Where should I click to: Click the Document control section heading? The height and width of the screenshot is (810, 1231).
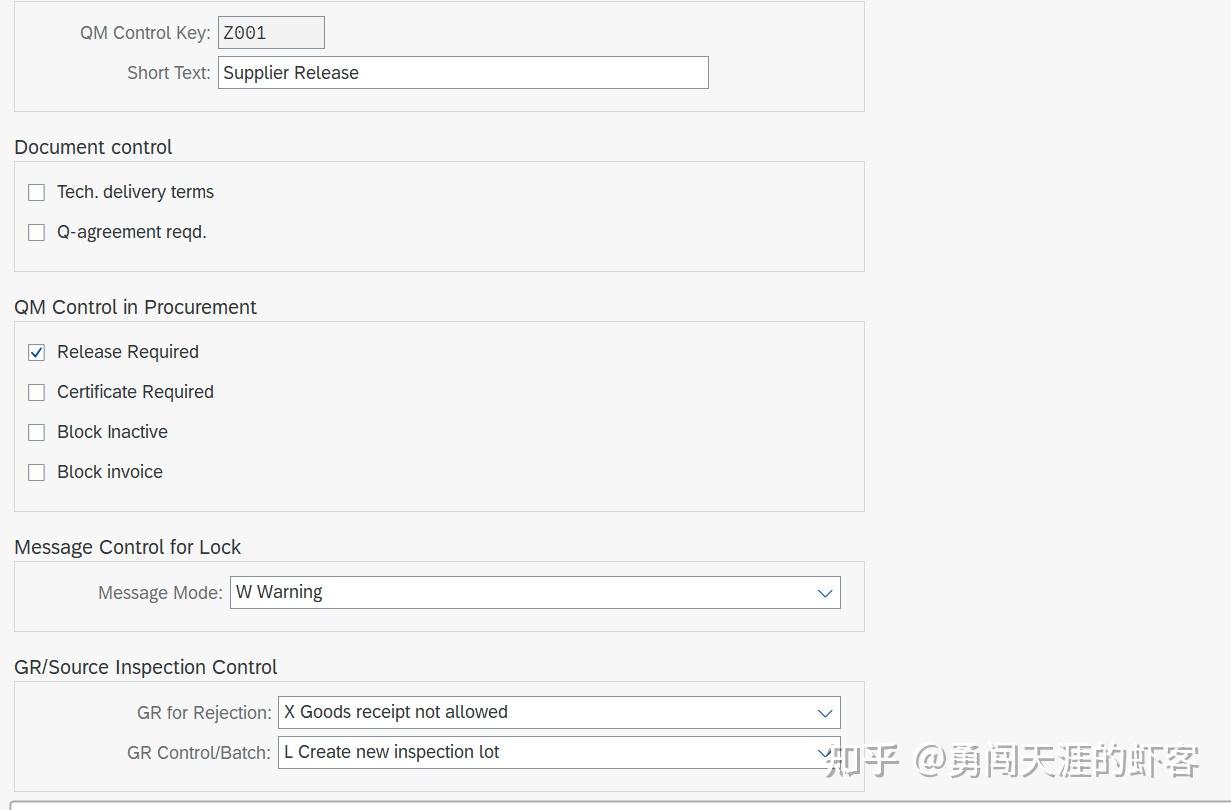pyautogui.click(x=92, y=147)
